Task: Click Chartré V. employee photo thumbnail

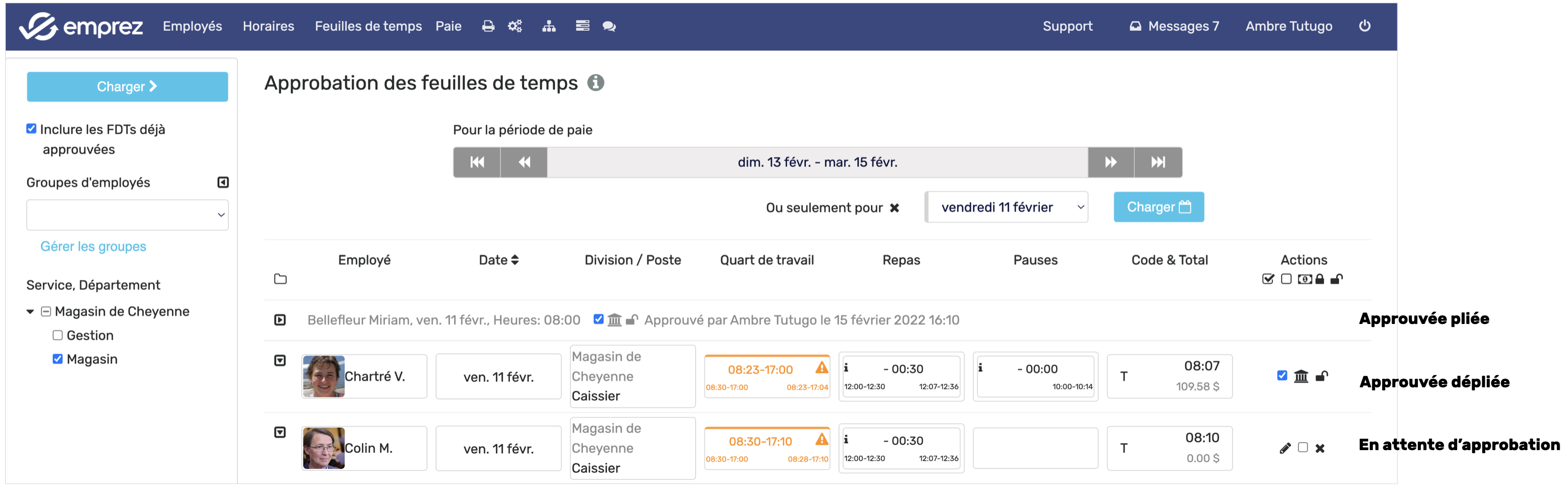Action: tap(323, 376)
